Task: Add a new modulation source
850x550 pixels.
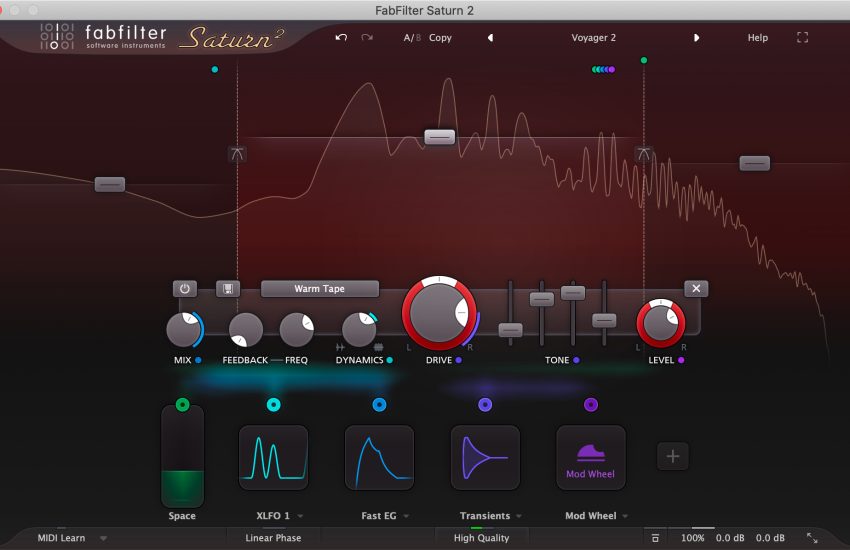Action: (673, 456)
